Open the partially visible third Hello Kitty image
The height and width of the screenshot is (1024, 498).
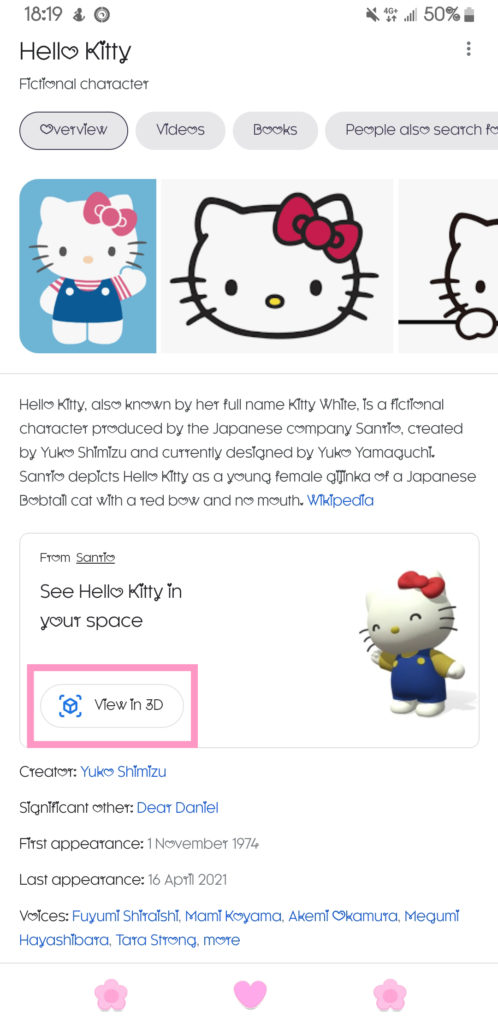(448, 266)
